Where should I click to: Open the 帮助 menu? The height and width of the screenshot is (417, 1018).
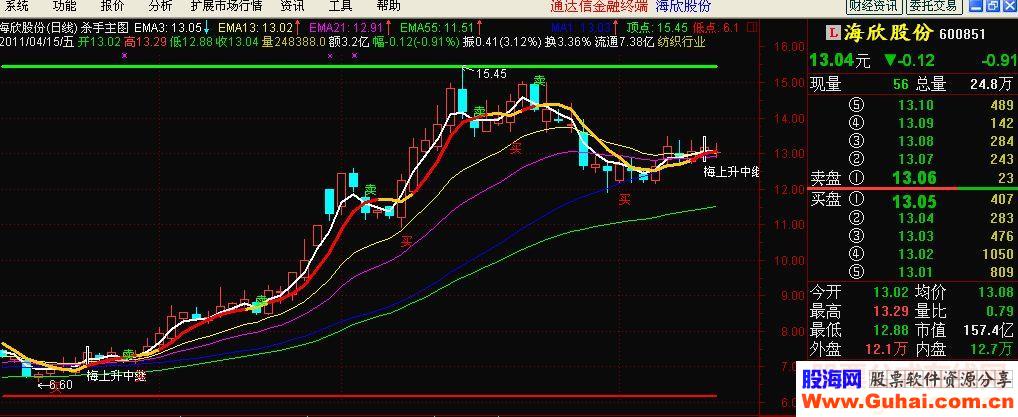click(x=388, y=6)
